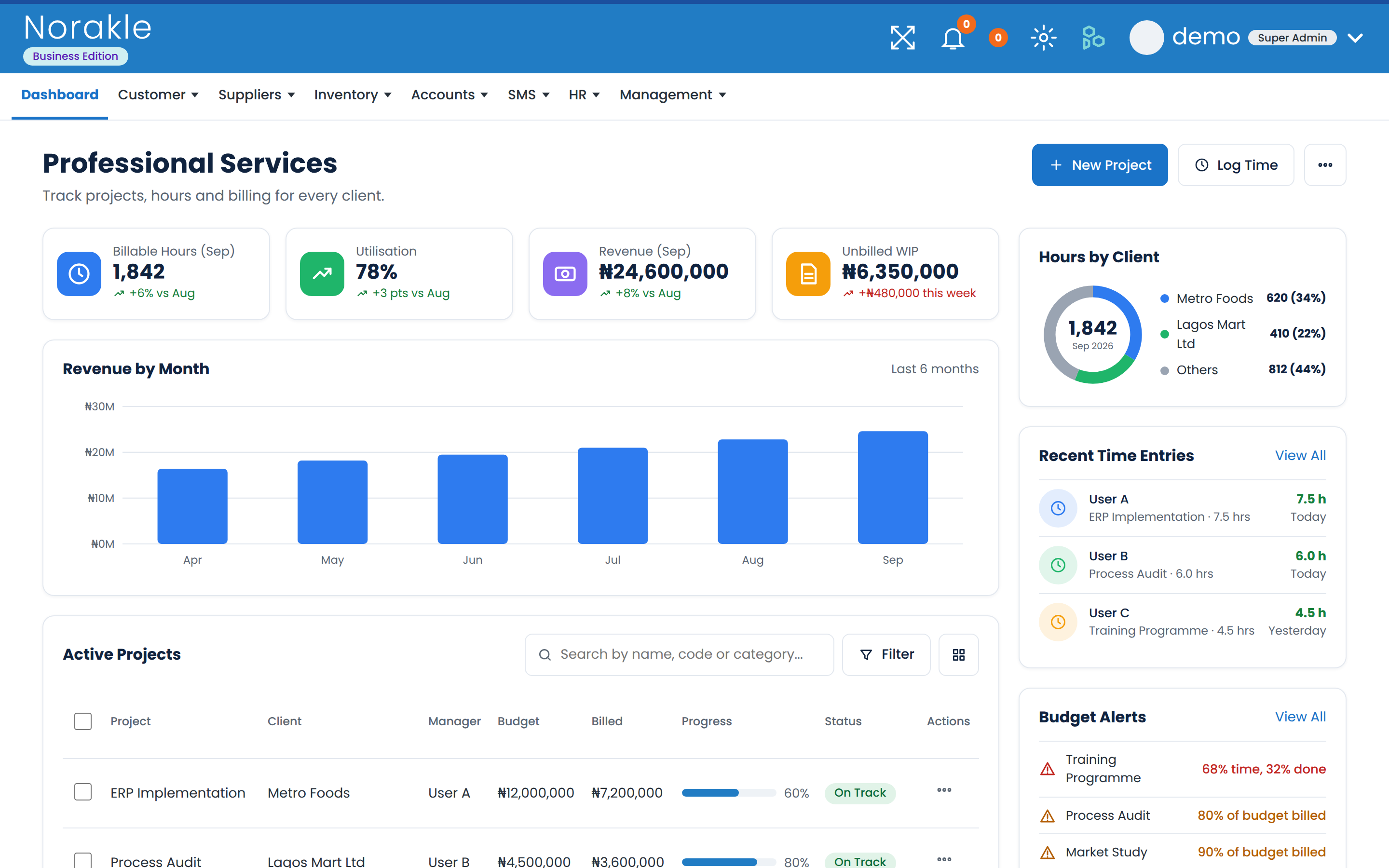
Task: Click the '68% time, 32% done' alert text
Action: tap(1264, 769)
